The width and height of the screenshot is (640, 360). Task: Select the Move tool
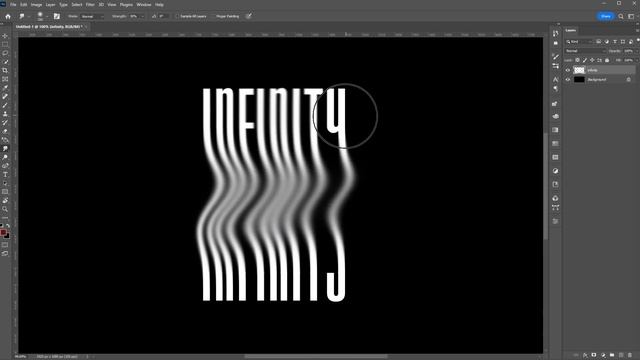click(5, 36)
